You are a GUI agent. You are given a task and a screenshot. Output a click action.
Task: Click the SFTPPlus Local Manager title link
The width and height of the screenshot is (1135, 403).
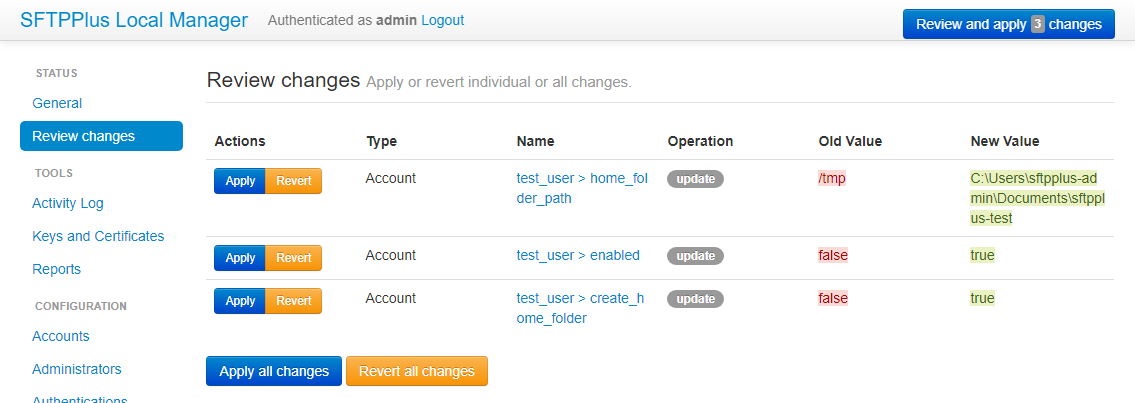point(134,21)
